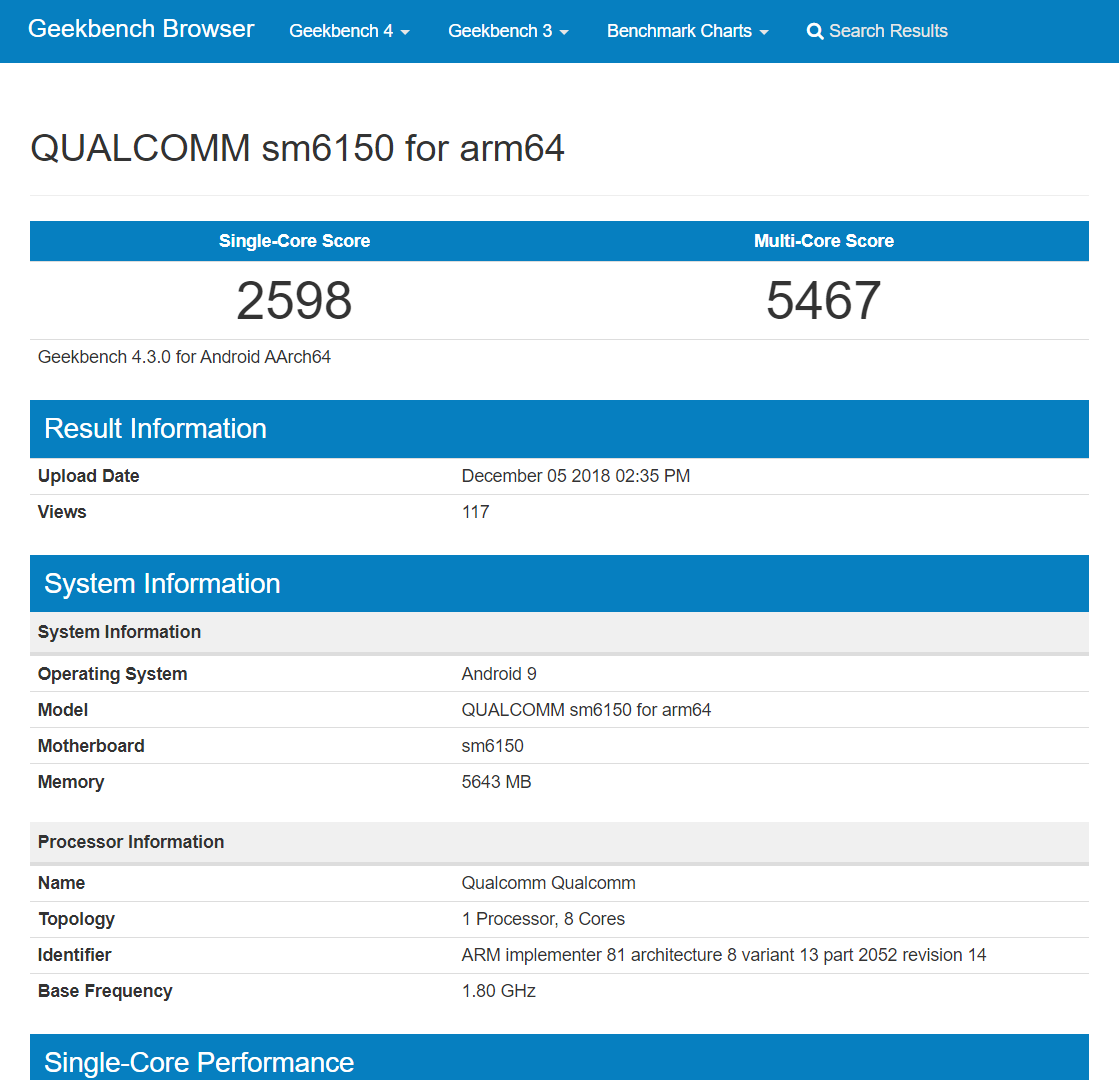Viewport: 1119px width, 1080px height.
Task: Select the Model row value QUALCOMM sm6150 for arm64
Action: coord(586,710)
